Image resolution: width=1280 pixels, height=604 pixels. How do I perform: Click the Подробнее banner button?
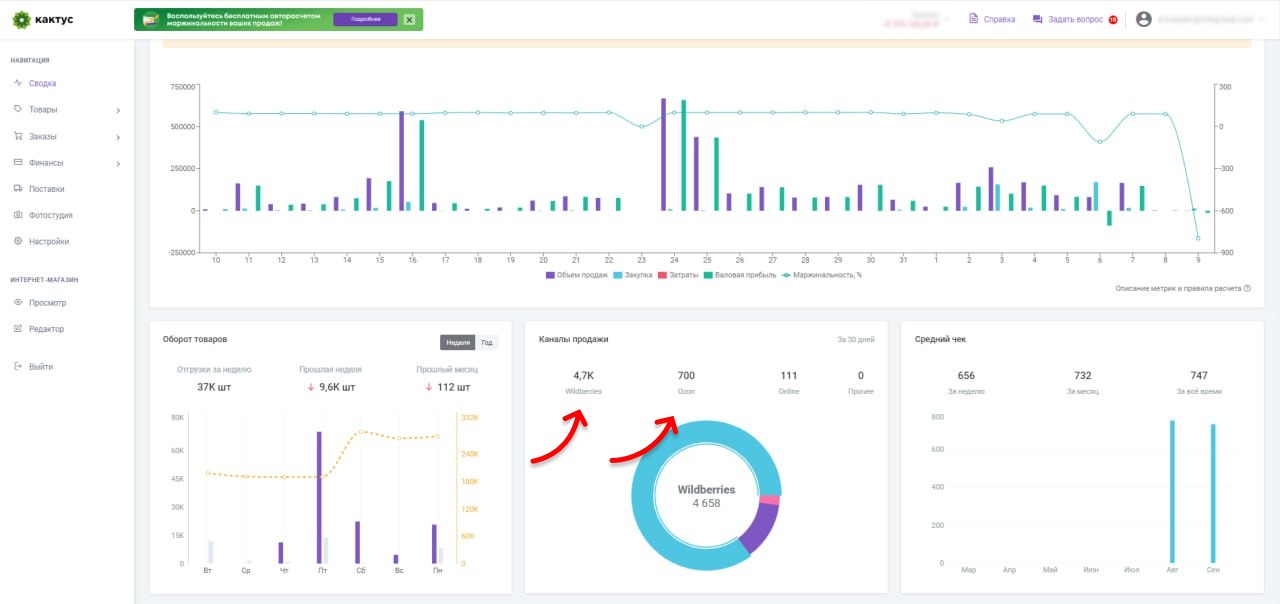(x=364, y=19)
